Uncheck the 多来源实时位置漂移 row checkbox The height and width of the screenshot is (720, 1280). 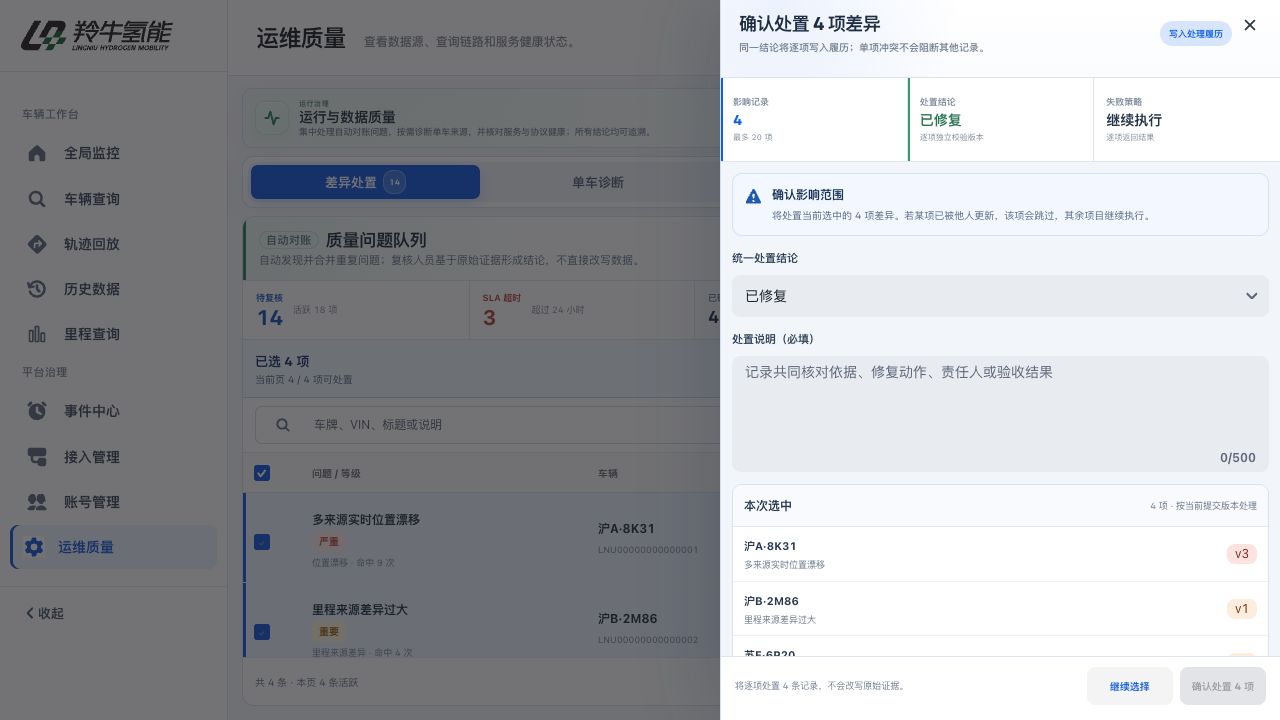[262, 542]
